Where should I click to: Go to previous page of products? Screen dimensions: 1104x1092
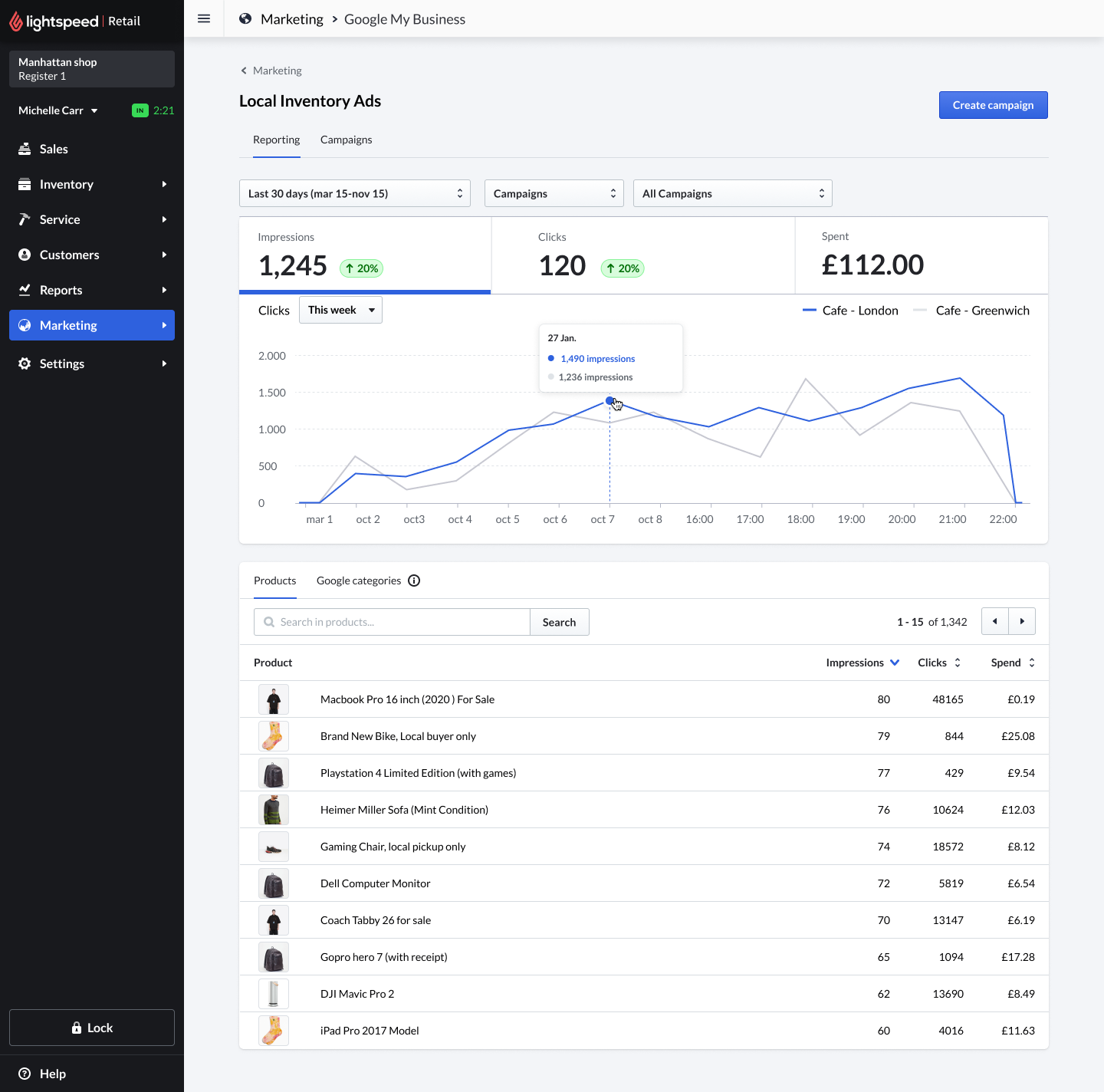point(995,621)
